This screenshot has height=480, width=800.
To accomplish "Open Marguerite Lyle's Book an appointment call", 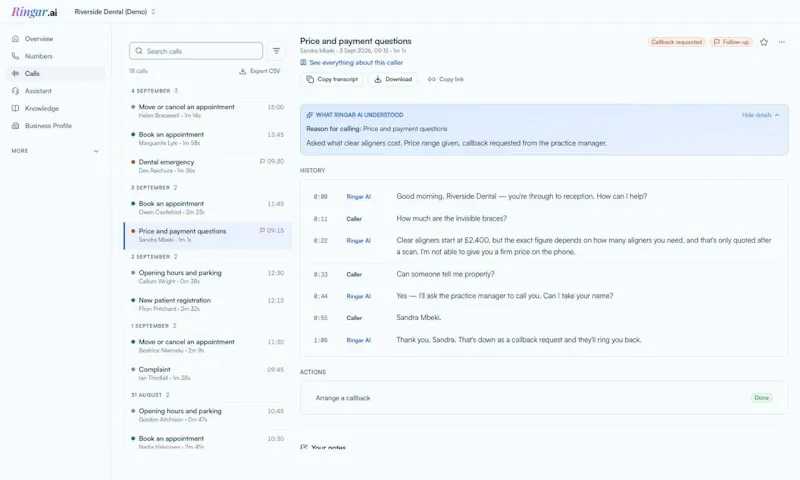I will 208,138.
